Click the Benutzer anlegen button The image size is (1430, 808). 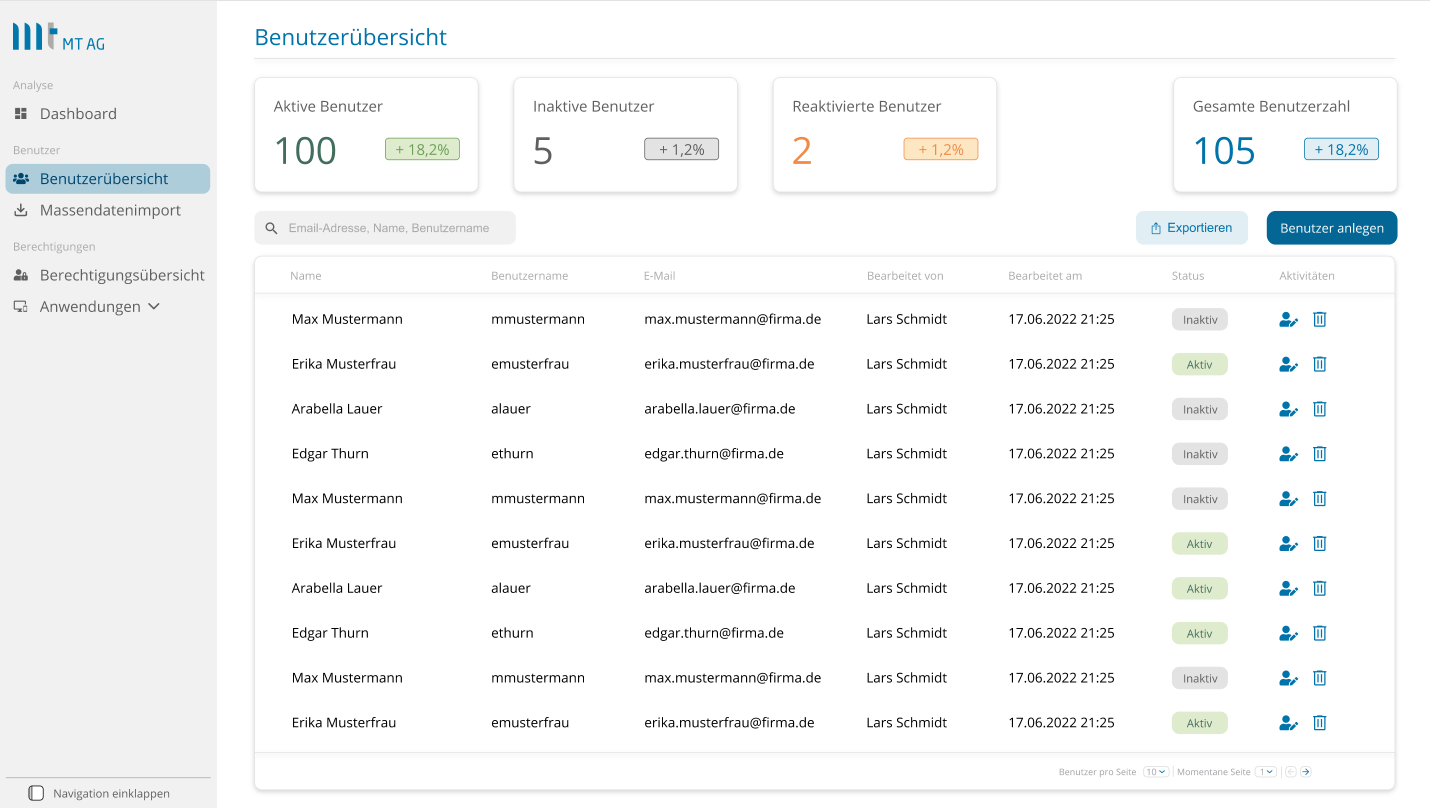1332,228
